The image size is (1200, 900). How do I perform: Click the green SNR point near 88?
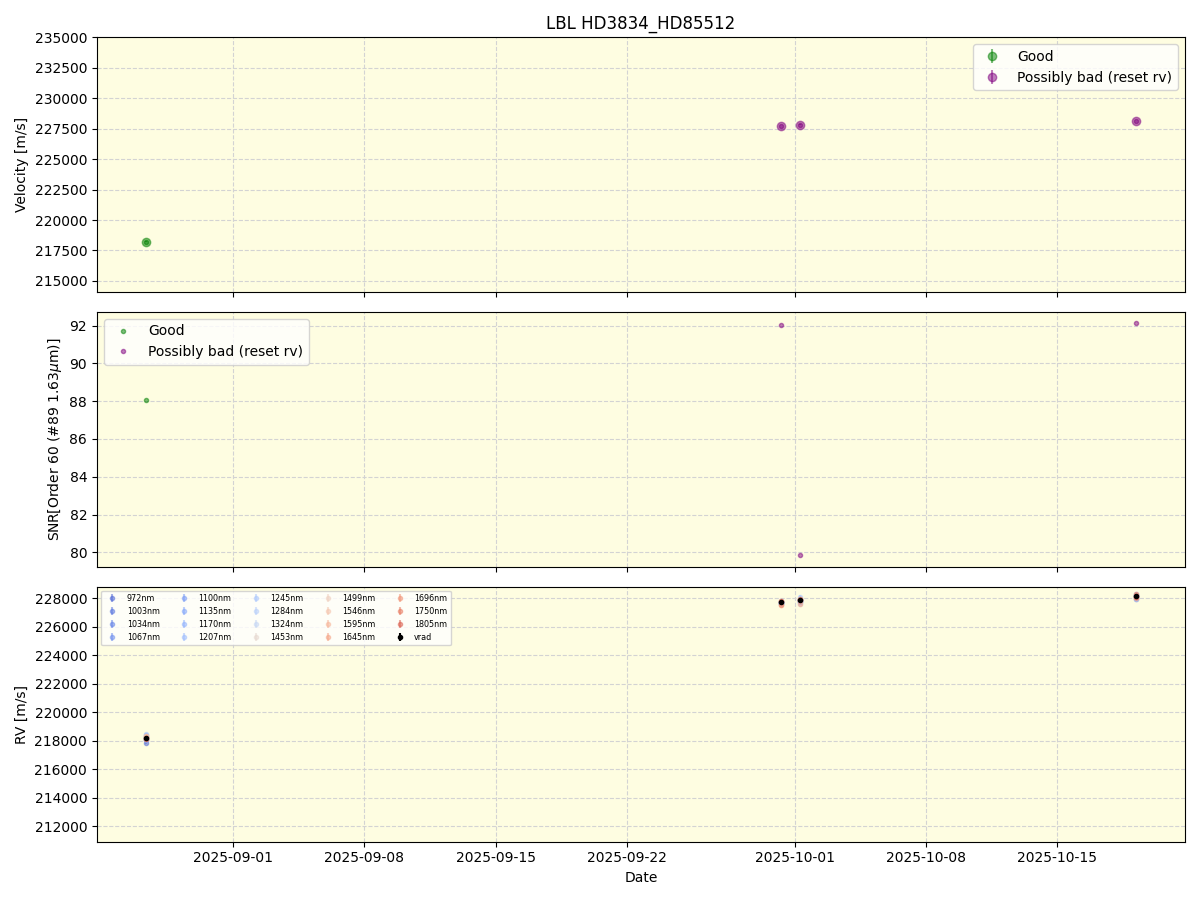point(146,400)
